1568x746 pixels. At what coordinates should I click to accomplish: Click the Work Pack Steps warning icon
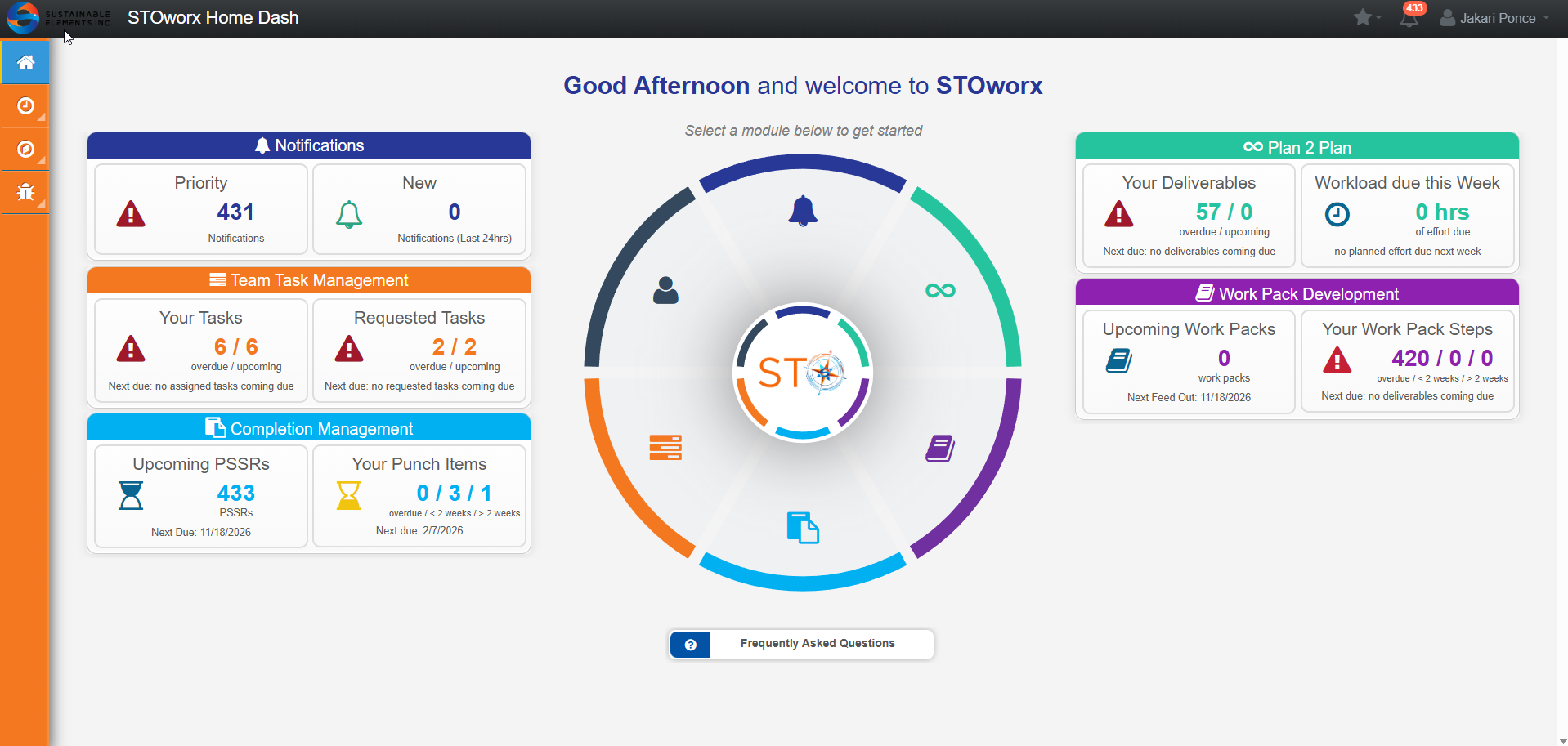pyautogui.click(x=1337, y=360)
